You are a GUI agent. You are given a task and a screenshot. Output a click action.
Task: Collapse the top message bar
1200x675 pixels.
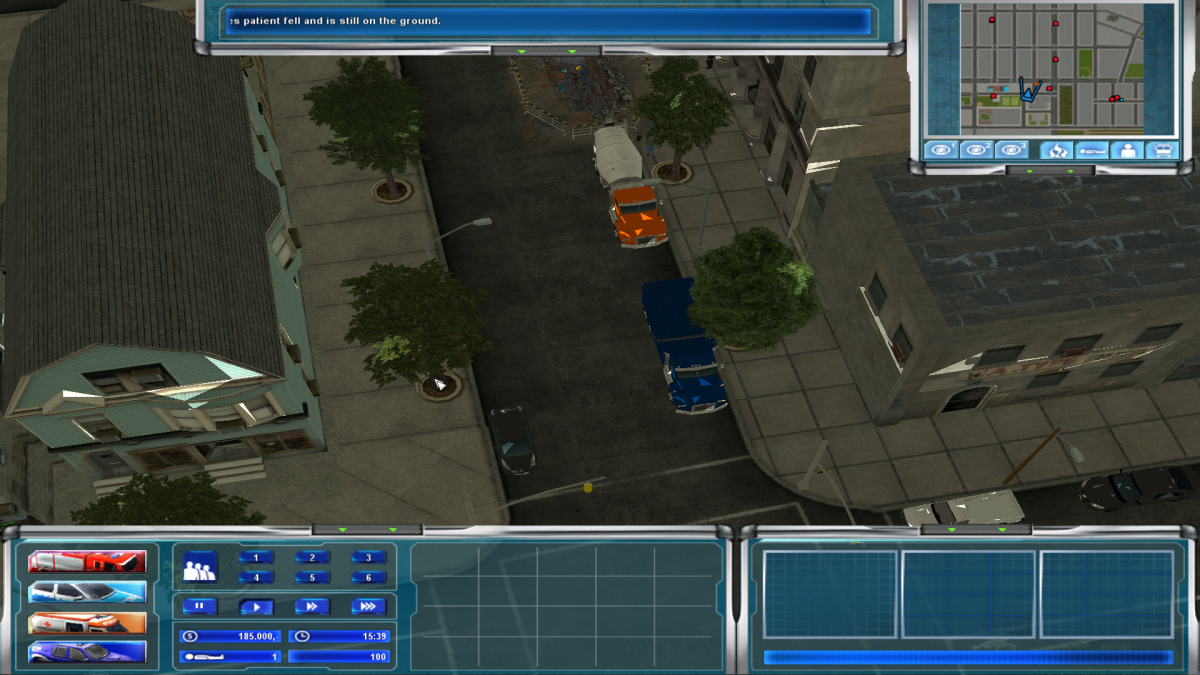(x=546, y=51)
